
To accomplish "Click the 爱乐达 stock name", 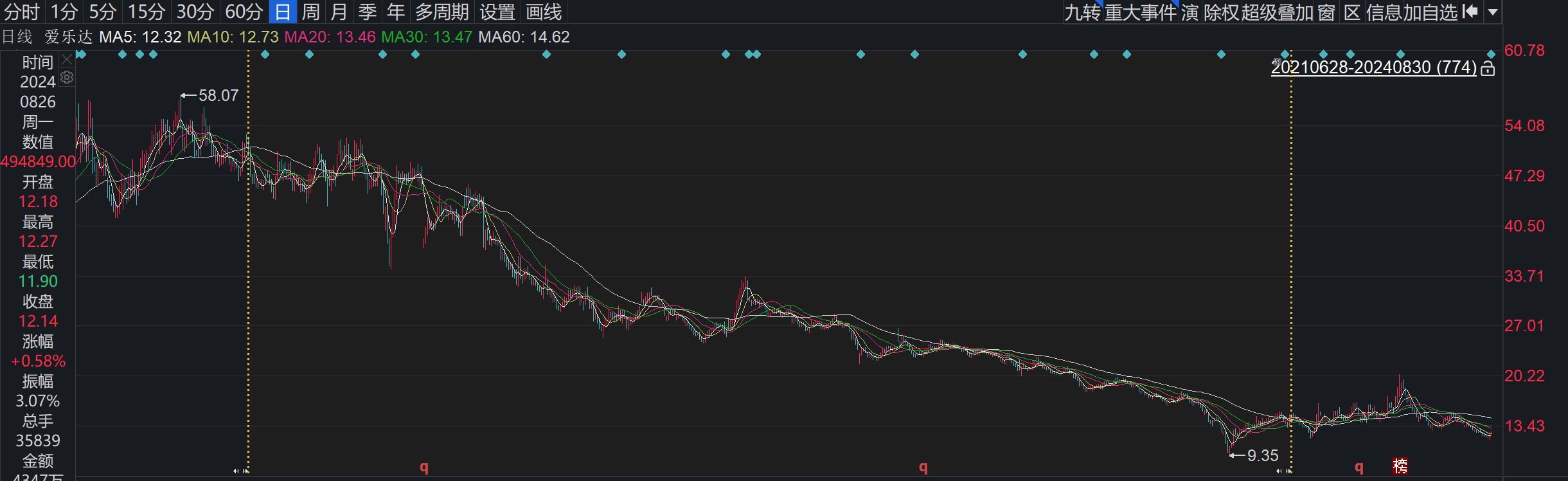I will pos(69,37).
